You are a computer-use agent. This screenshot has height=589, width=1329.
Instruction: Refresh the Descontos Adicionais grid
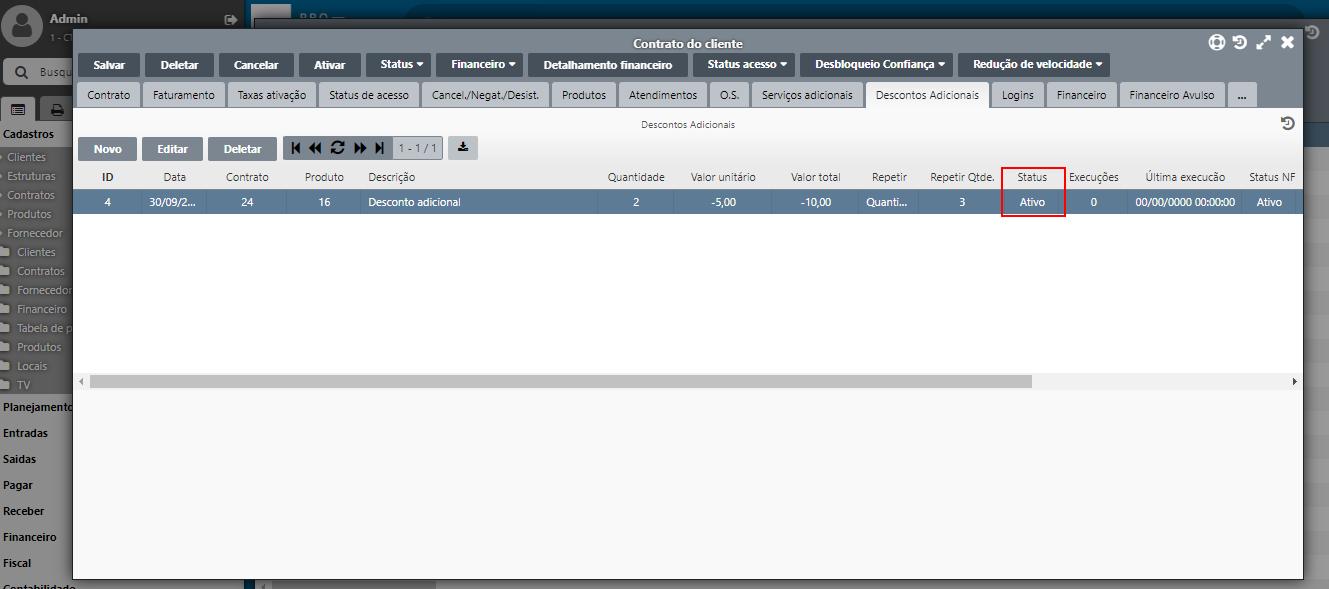point(337,148)
